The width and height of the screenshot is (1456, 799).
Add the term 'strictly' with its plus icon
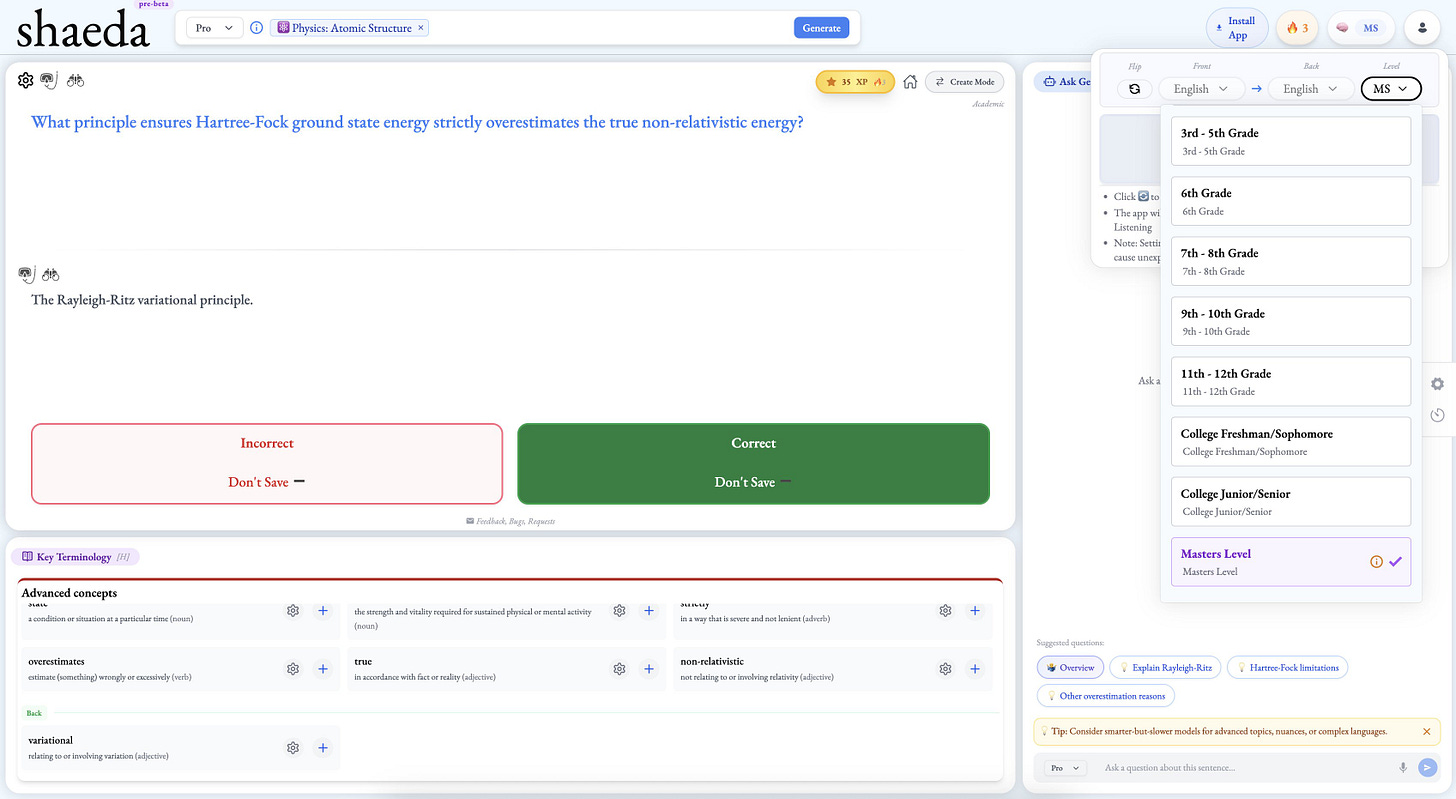(x=975, y=611)
